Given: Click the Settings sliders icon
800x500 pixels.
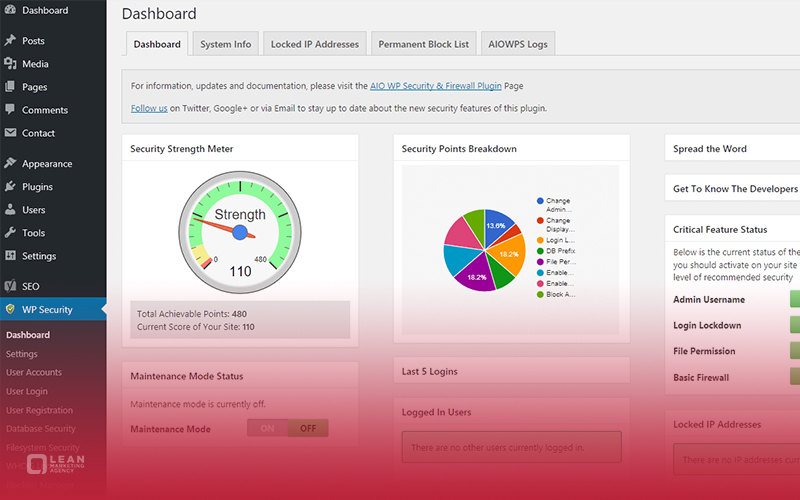Looking at the screenshot, I should (x=10, y=256).
